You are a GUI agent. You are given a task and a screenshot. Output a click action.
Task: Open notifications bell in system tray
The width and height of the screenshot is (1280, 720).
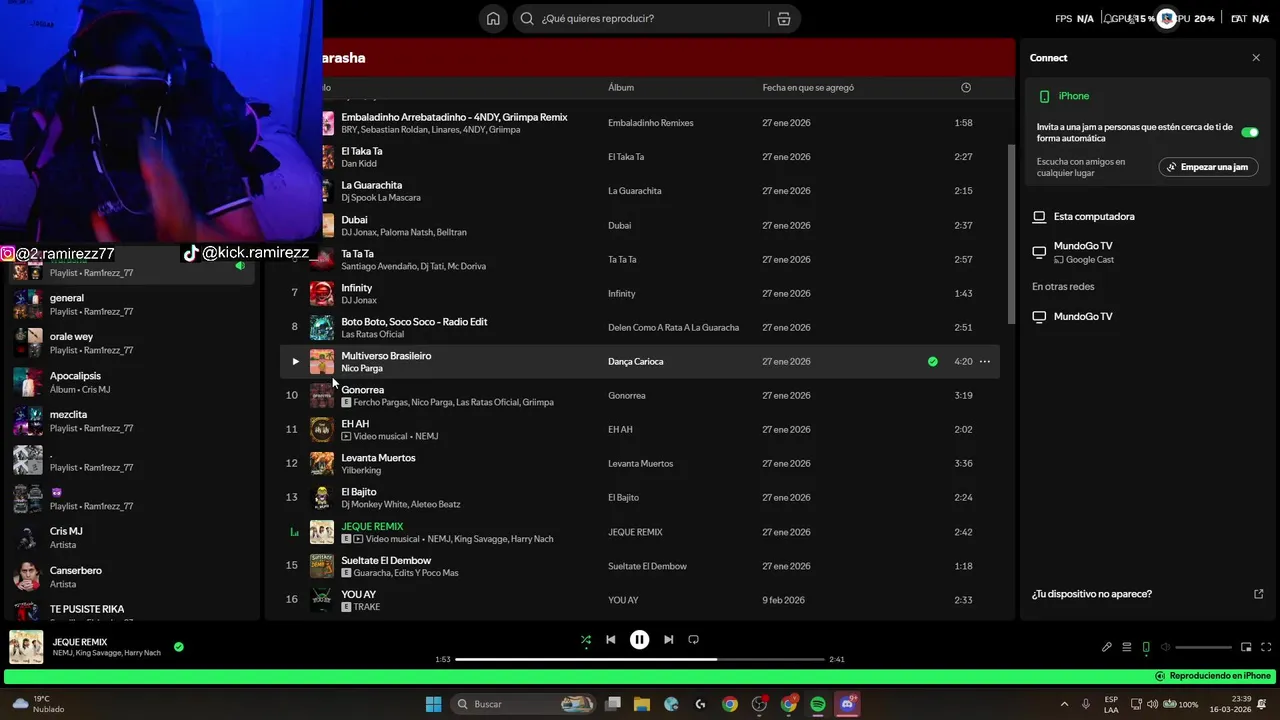pyautogui.click(x=1262, y=704)
